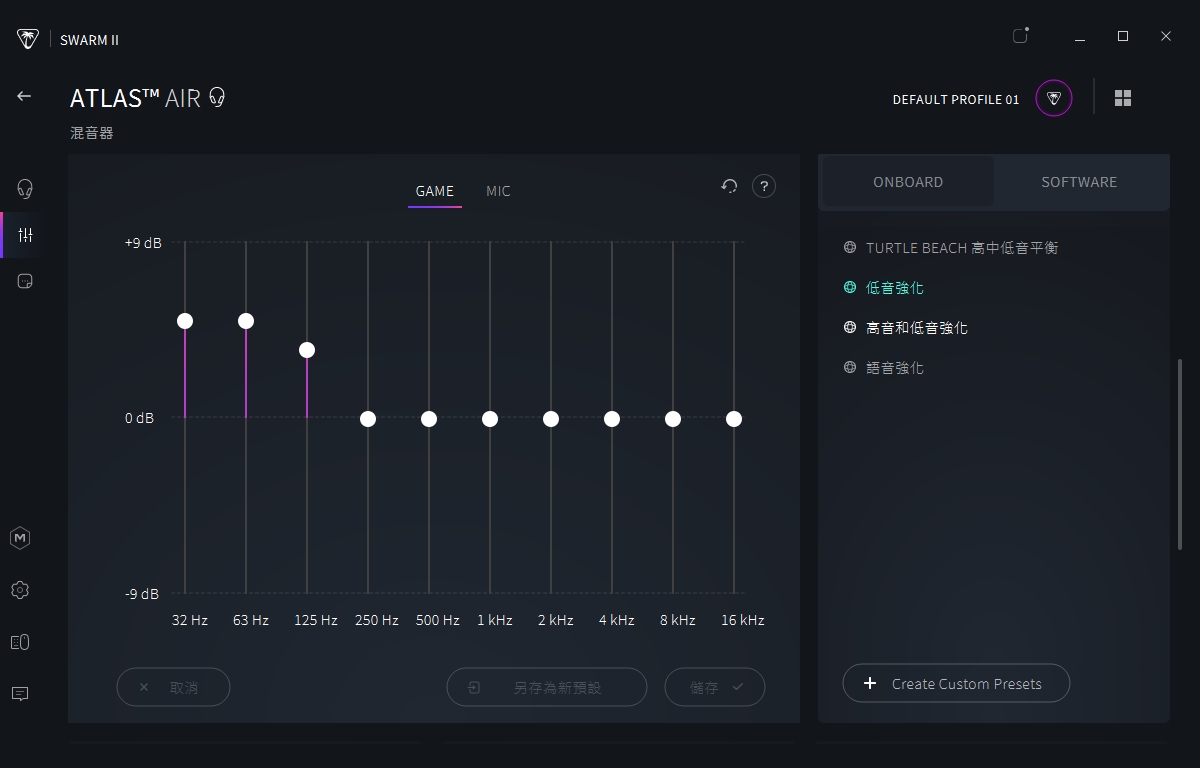Open the feedback chat sidebar icon
1200x768 pixels.
pos(20,693)
